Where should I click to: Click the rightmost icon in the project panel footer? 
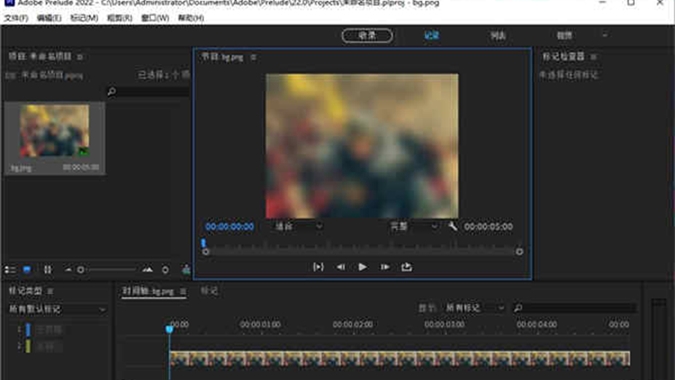click(186, 270)
